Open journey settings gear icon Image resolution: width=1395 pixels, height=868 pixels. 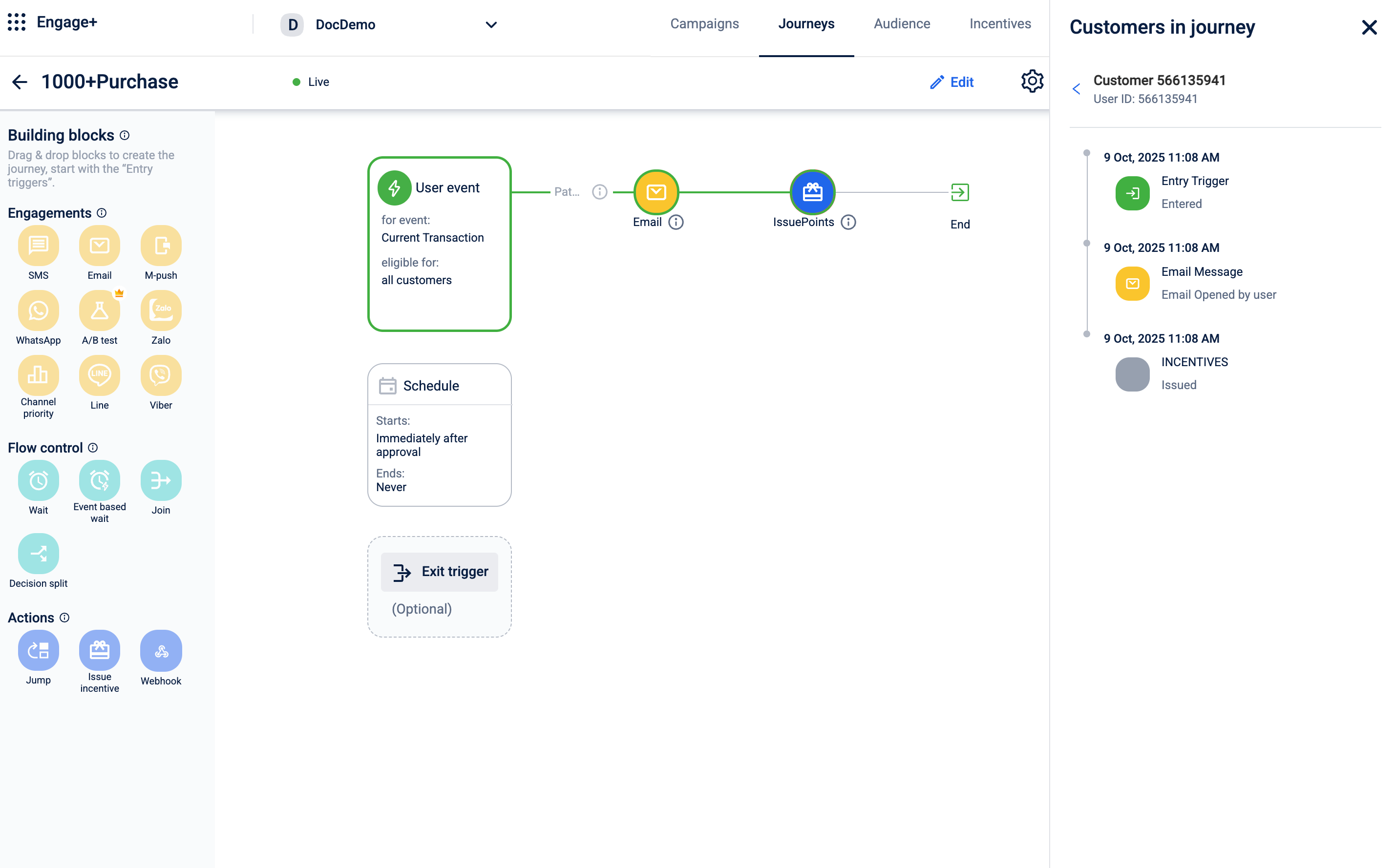click(1032, 82)
